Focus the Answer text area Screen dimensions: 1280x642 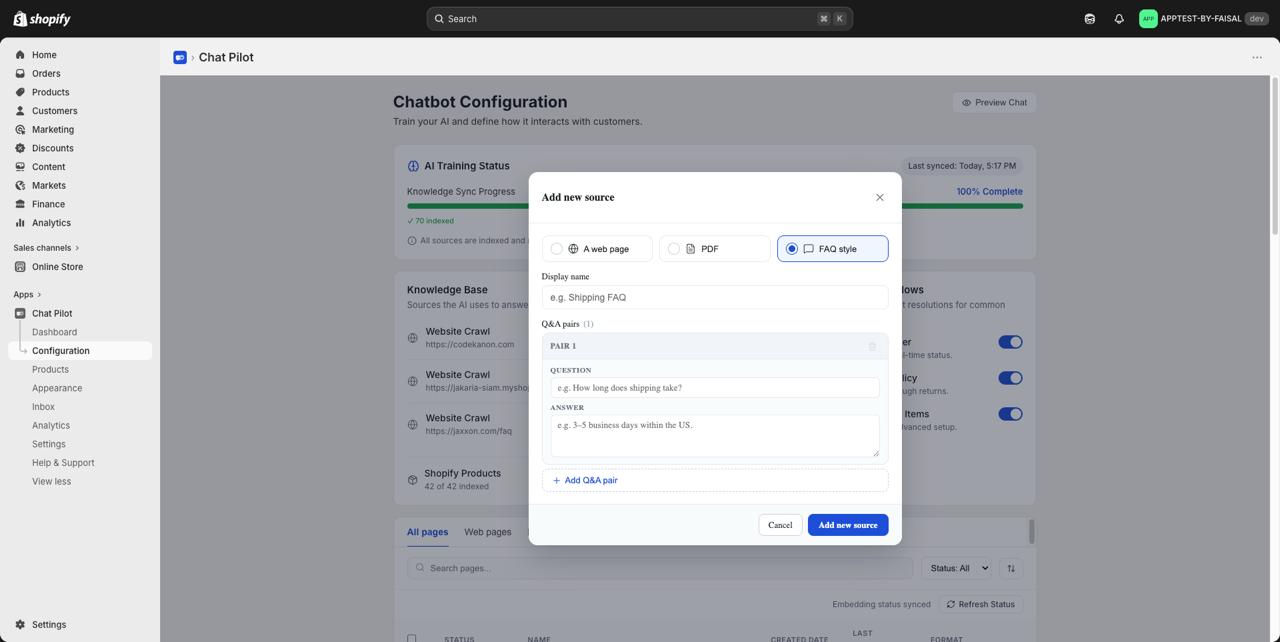click(x=715, y=436)
